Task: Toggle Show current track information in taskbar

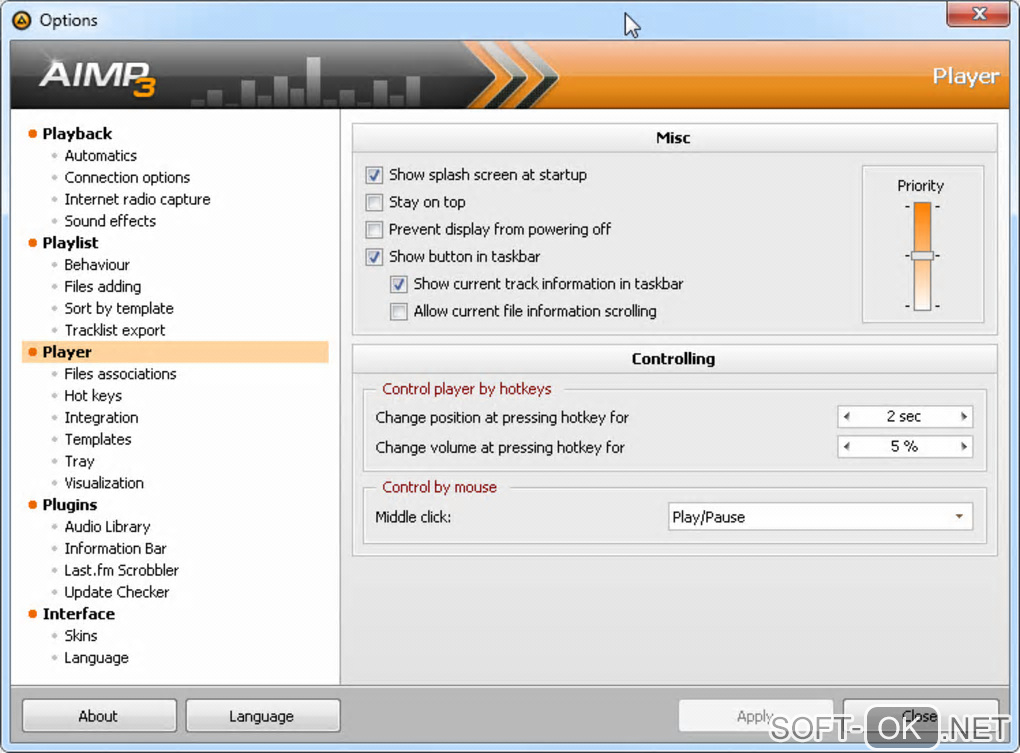Action: click(x=399, y=284)
